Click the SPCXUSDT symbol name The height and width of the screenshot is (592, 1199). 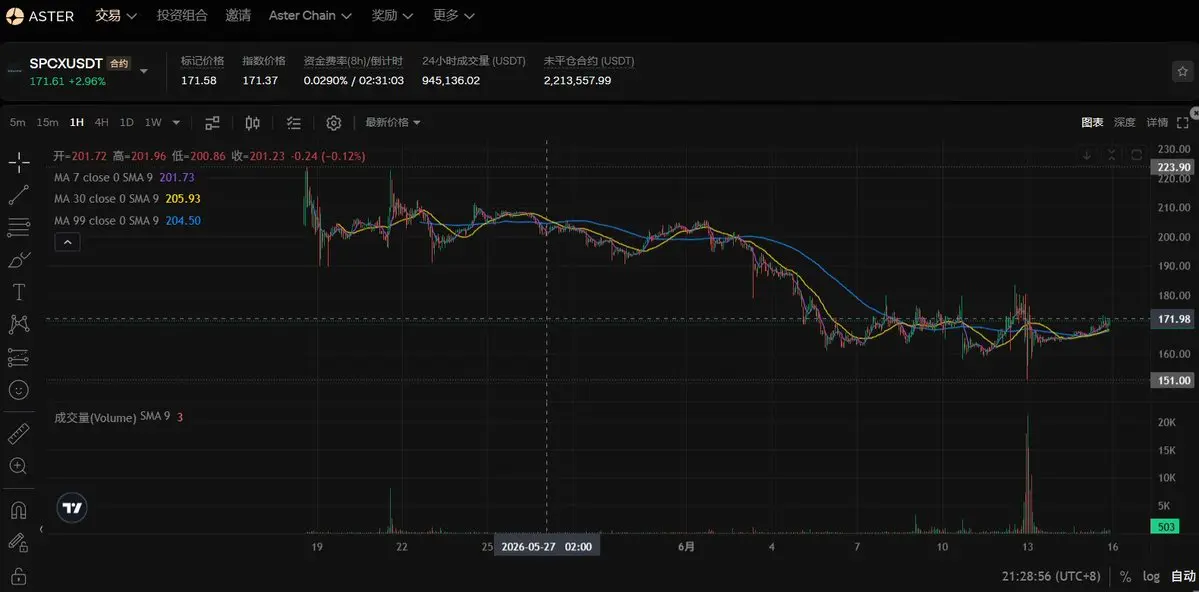coord(66,63)
